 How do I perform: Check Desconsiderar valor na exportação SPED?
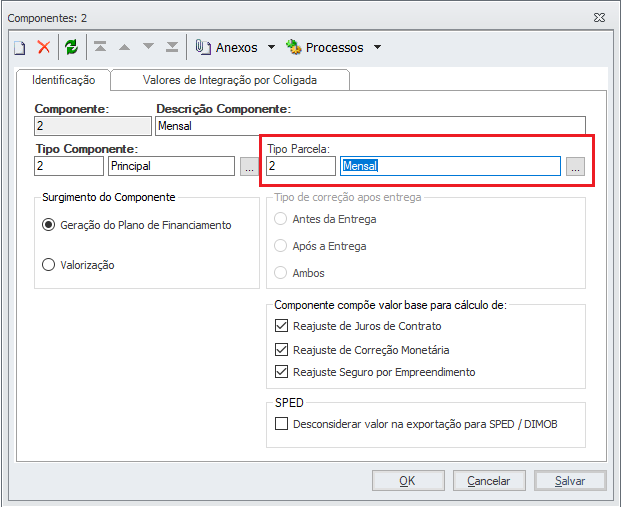tap(281, 424)
